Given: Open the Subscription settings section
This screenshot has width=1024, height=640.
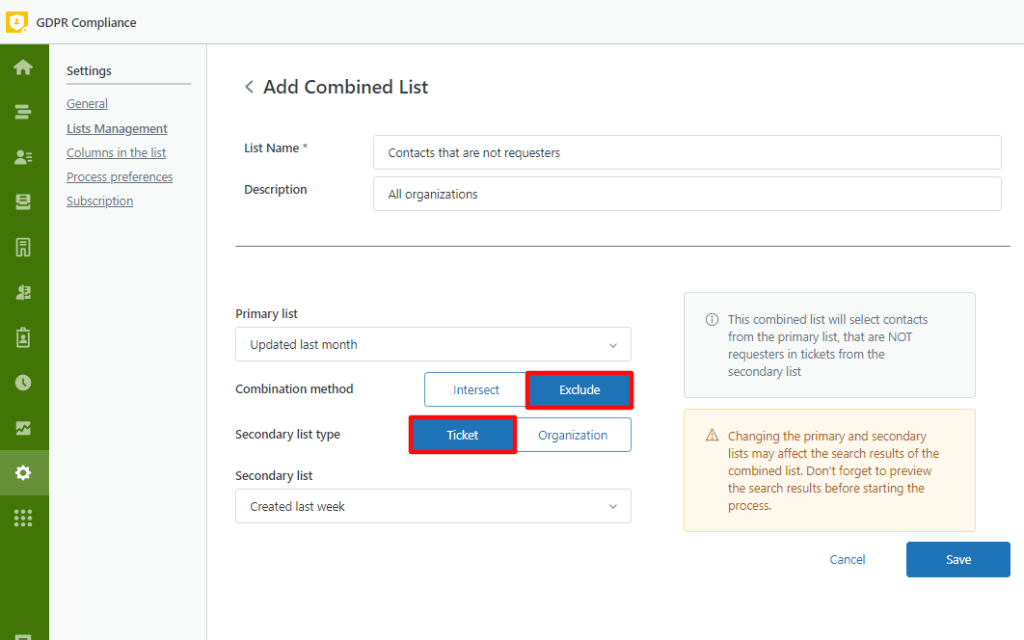Looking at the screenshot, I should coord(99,200).
